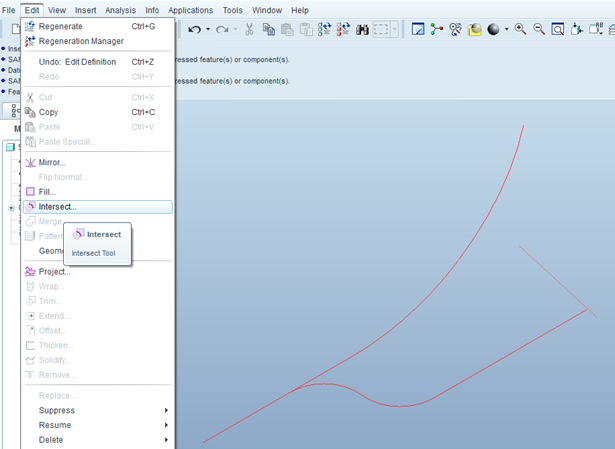Open the Insert menu
The width and height of the screenshot is (615, 449).
(x=86, y=10)
